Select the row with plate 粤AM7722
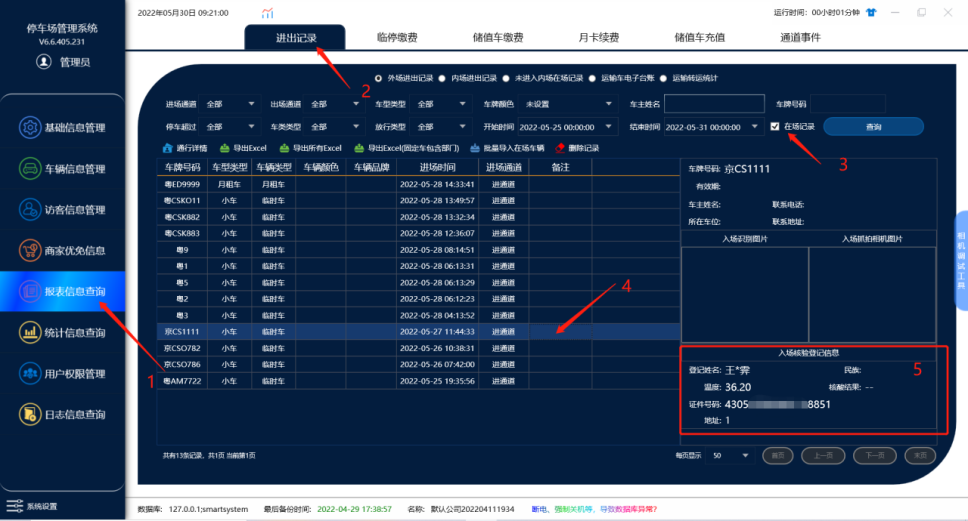Viewport: 968px width, 521px height. click(419, 381)
